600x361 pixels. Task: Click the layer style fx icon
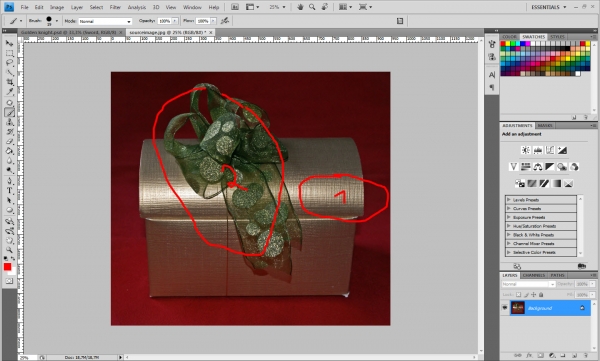(529, 356)
